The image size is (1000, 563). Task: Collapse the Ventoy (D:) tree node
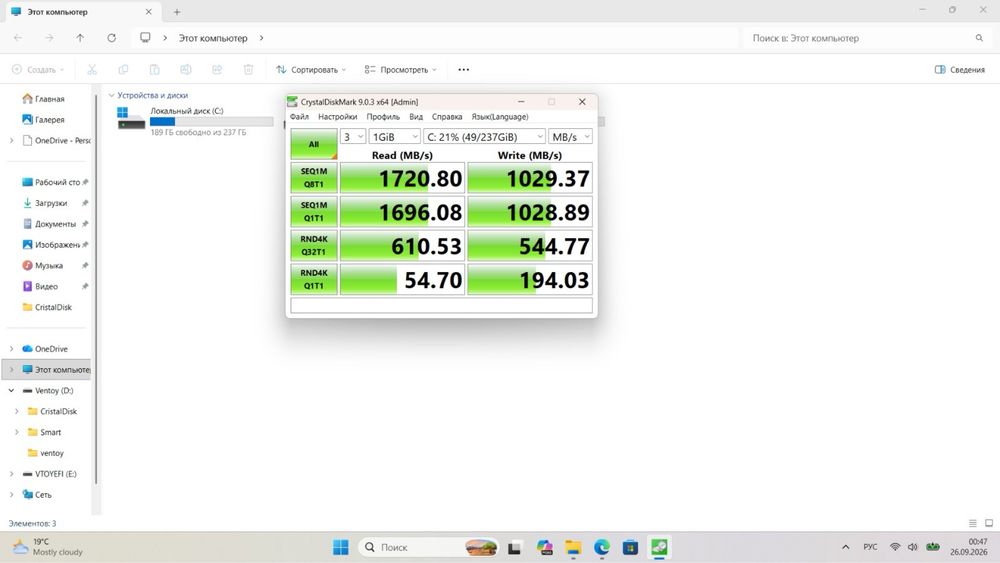coord(11,390)
